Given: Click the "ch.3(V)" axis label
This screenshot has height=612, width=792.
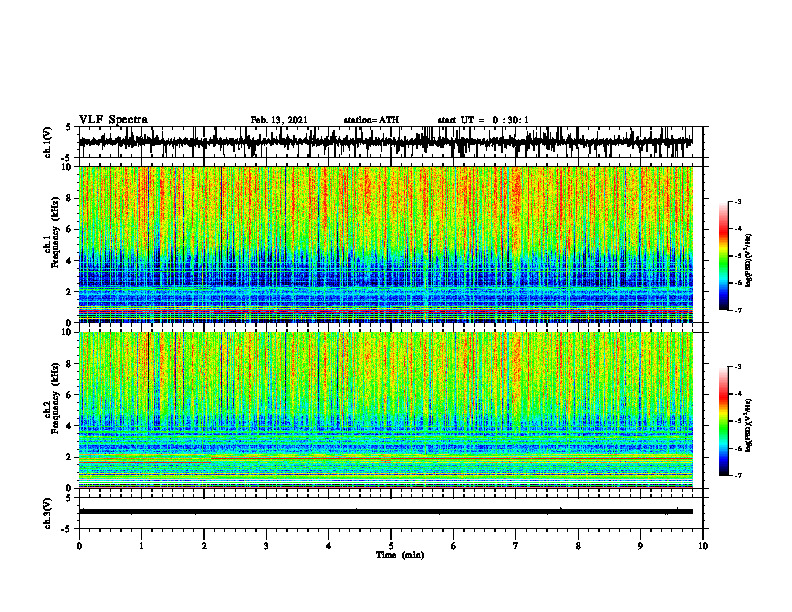Looking at the screenshot, I should [48, 513].
